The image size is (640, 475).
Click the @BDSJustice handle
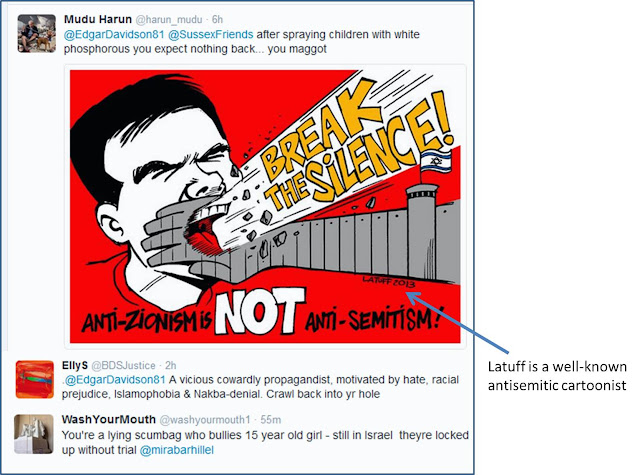click(124, 365)
